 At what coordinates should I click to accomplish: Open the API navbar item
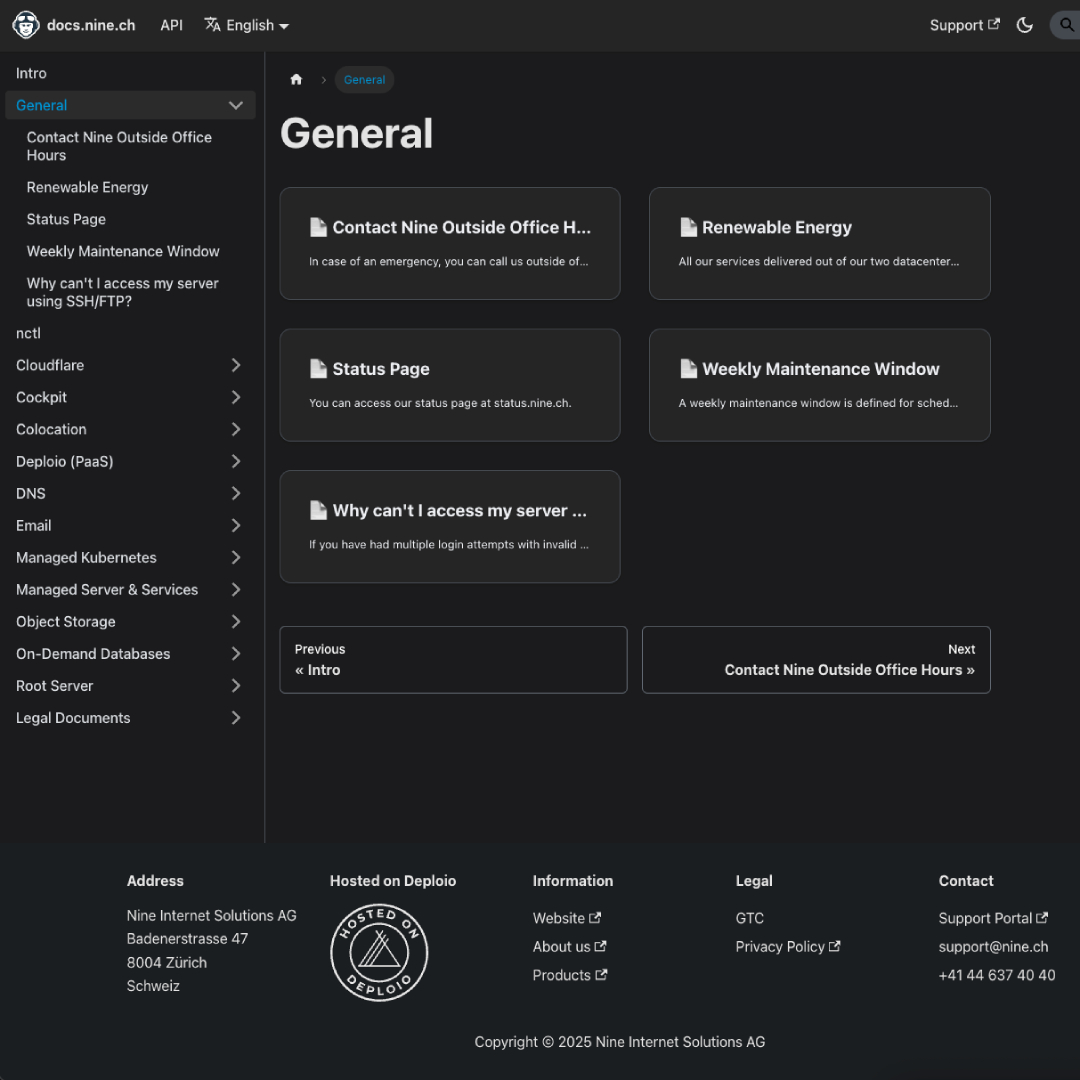[x=172, y=25]
